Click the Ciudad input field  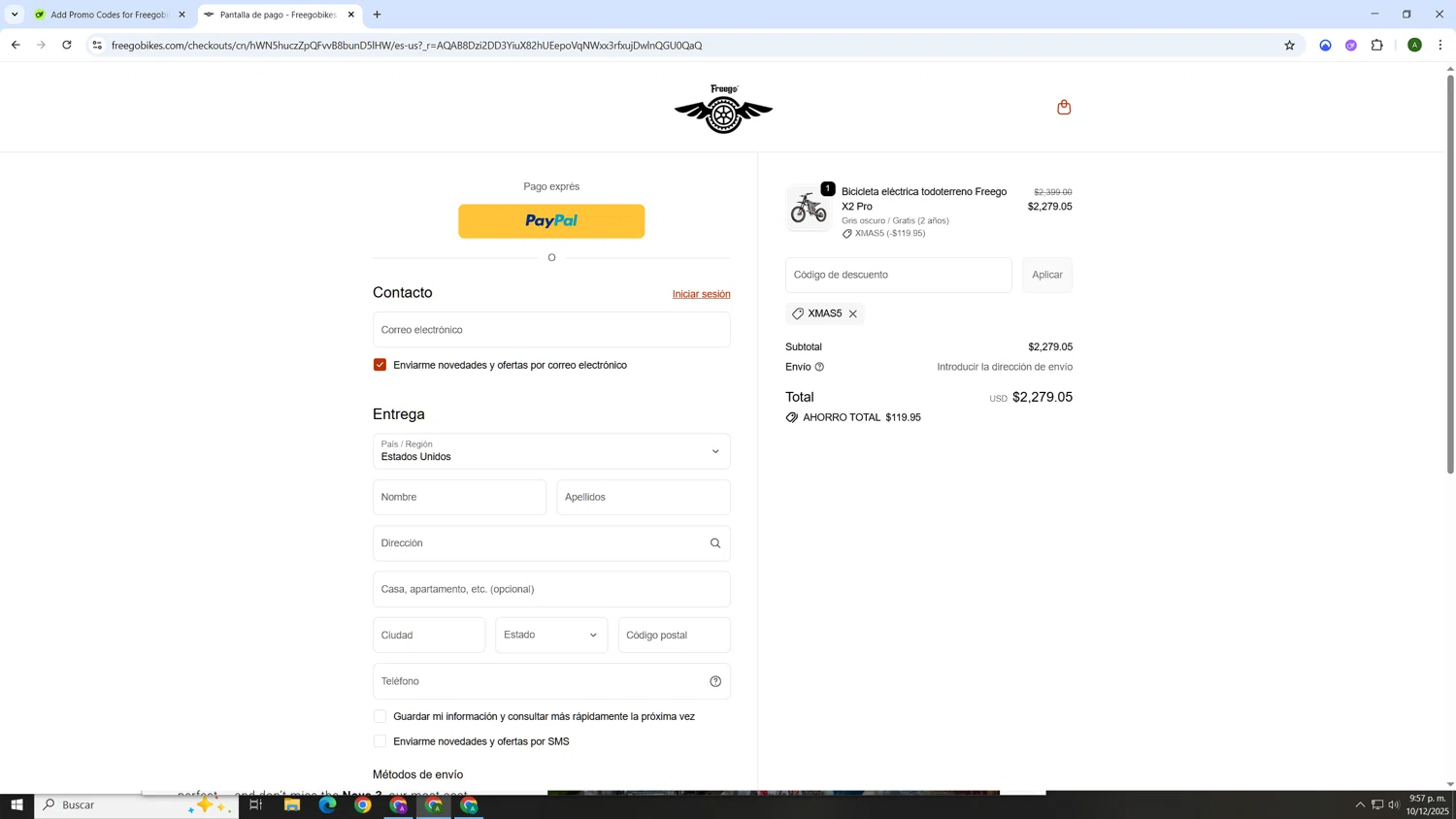point(428,635)
